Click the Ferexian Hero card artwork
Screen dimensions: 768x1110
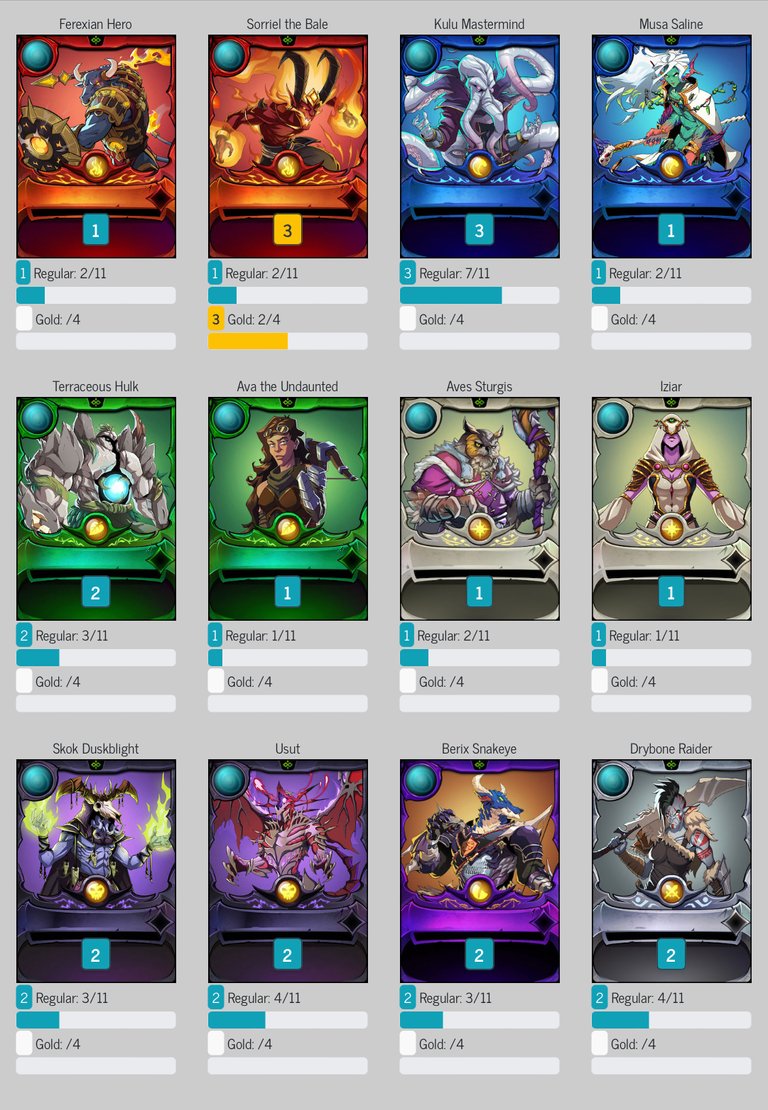(96, 147)
